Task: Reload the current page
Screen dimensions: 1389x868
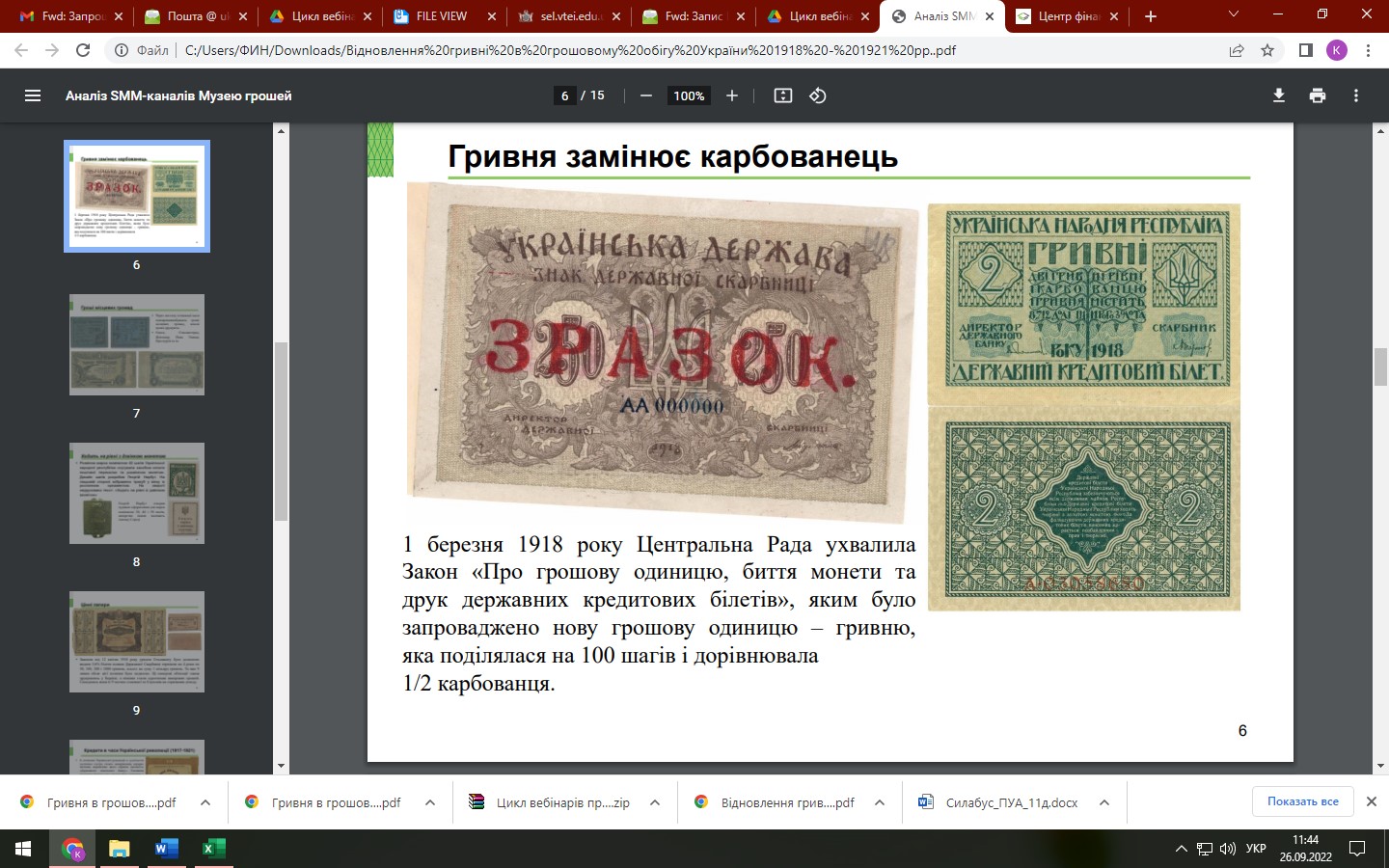Action: [x=83, y=50]
